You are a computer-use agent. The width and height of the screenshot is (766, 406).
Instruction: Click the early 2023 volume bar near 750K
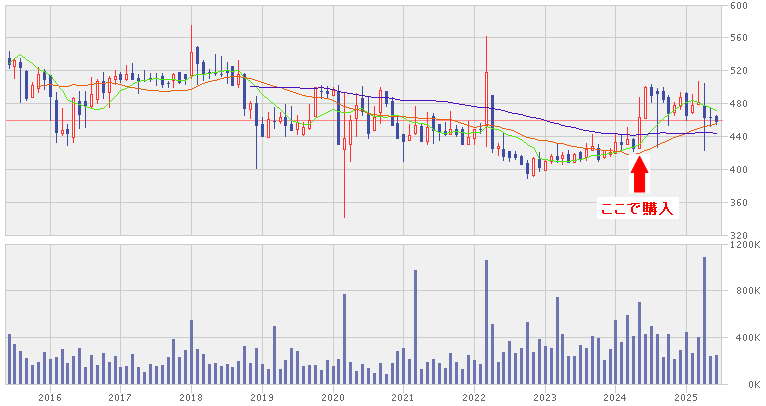[x=557, y=341]
